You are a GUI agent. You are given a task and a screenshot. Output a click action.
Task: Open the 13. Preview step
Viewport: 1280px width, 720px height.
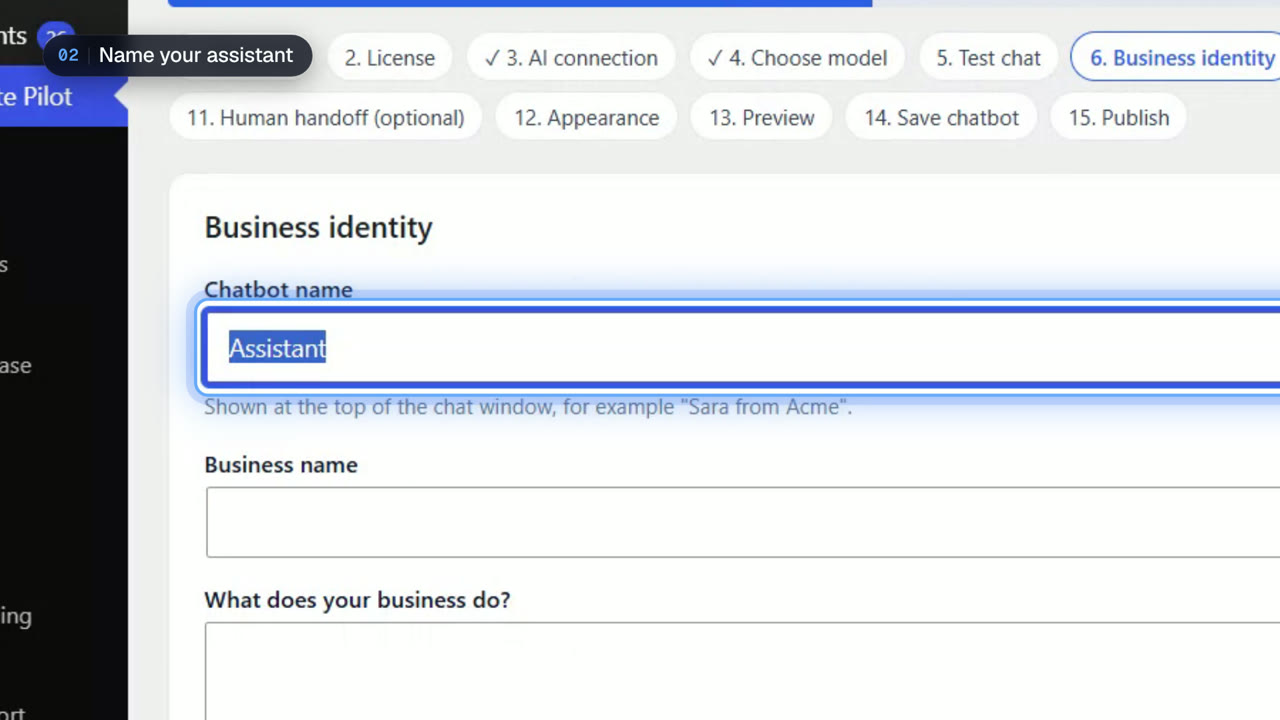coord(762,118)
